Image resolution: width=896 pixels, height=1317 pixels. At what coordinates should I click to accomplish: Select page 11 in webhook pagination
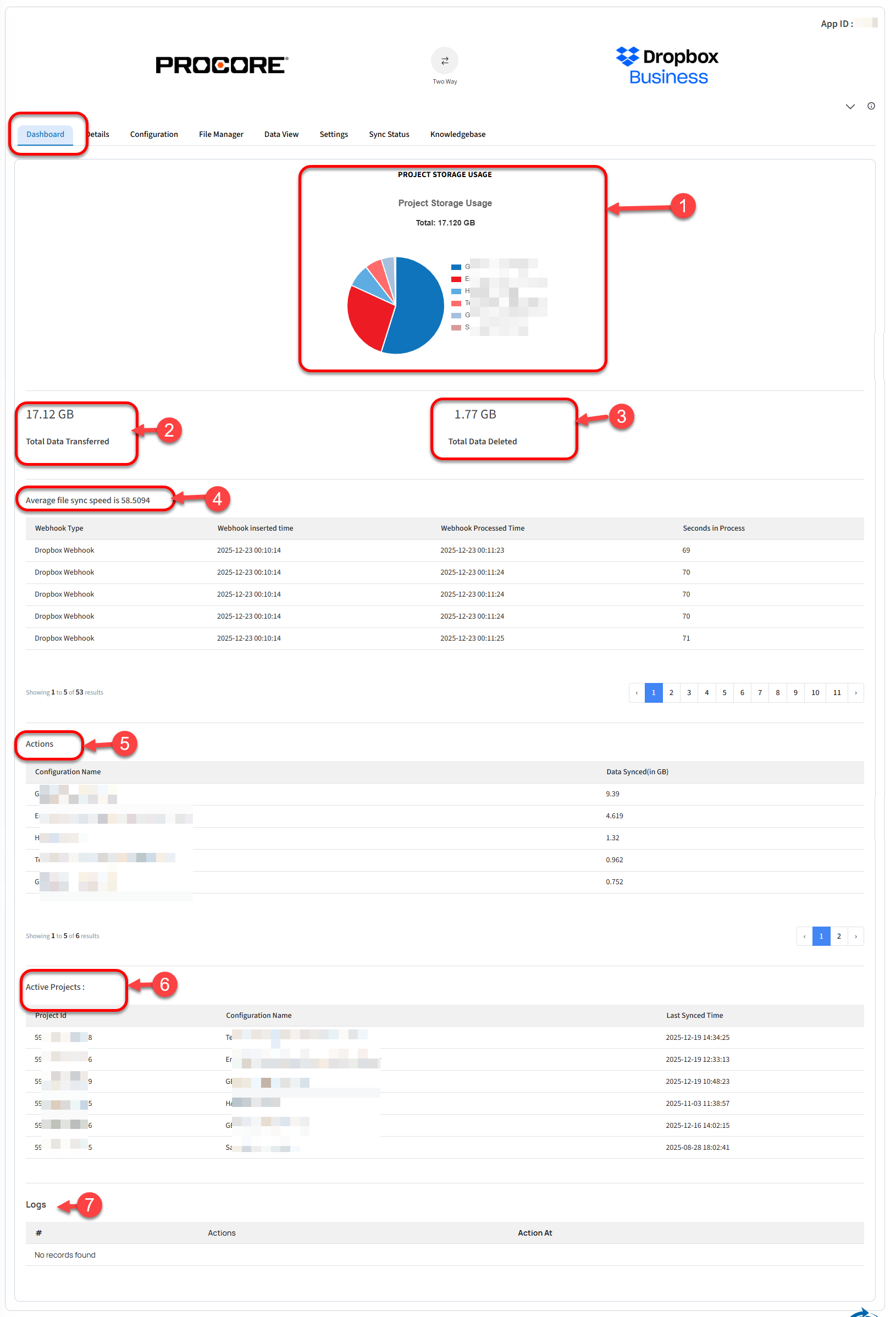(837, 692)
